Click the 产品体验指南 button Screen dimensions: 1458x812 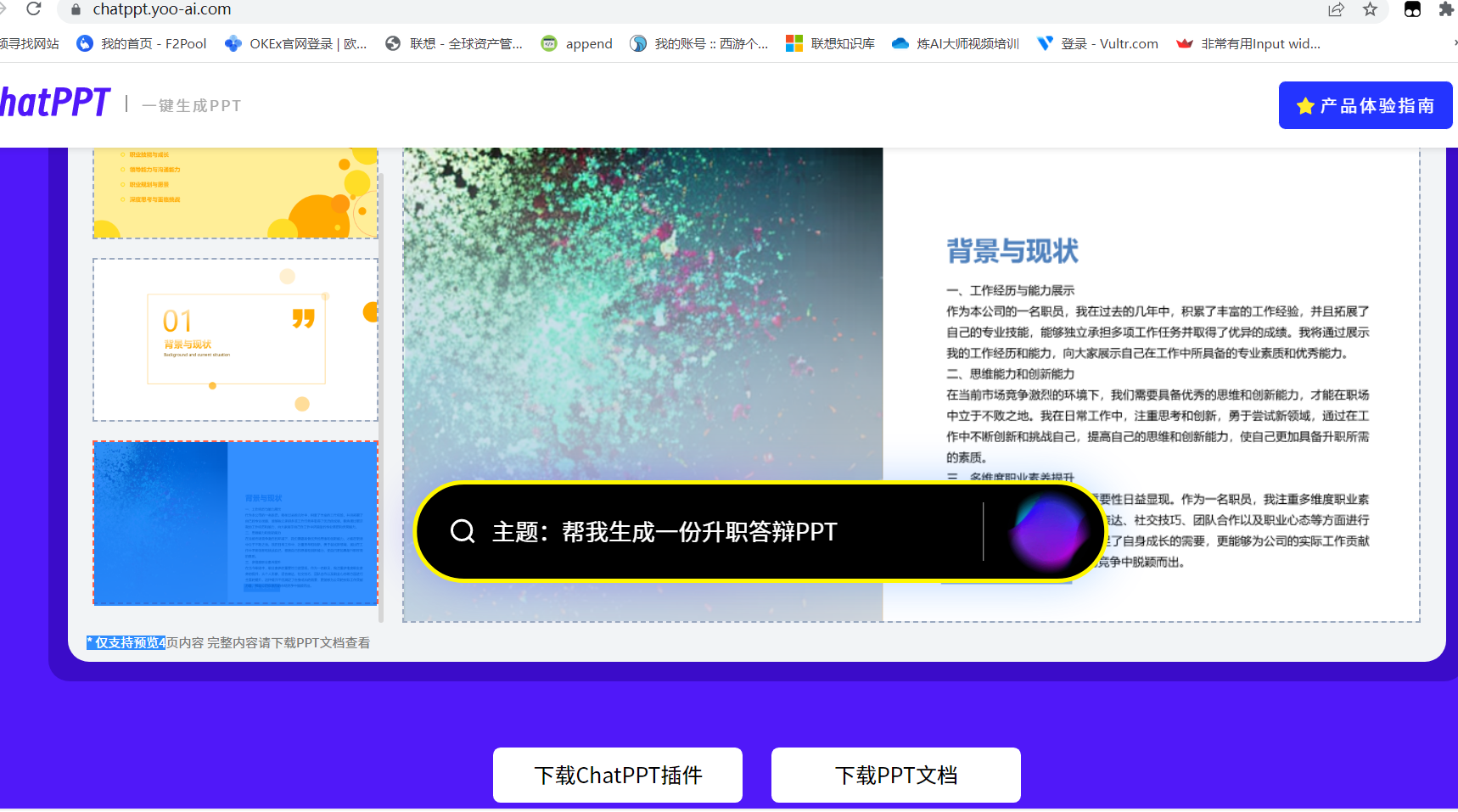point(1365,105)
